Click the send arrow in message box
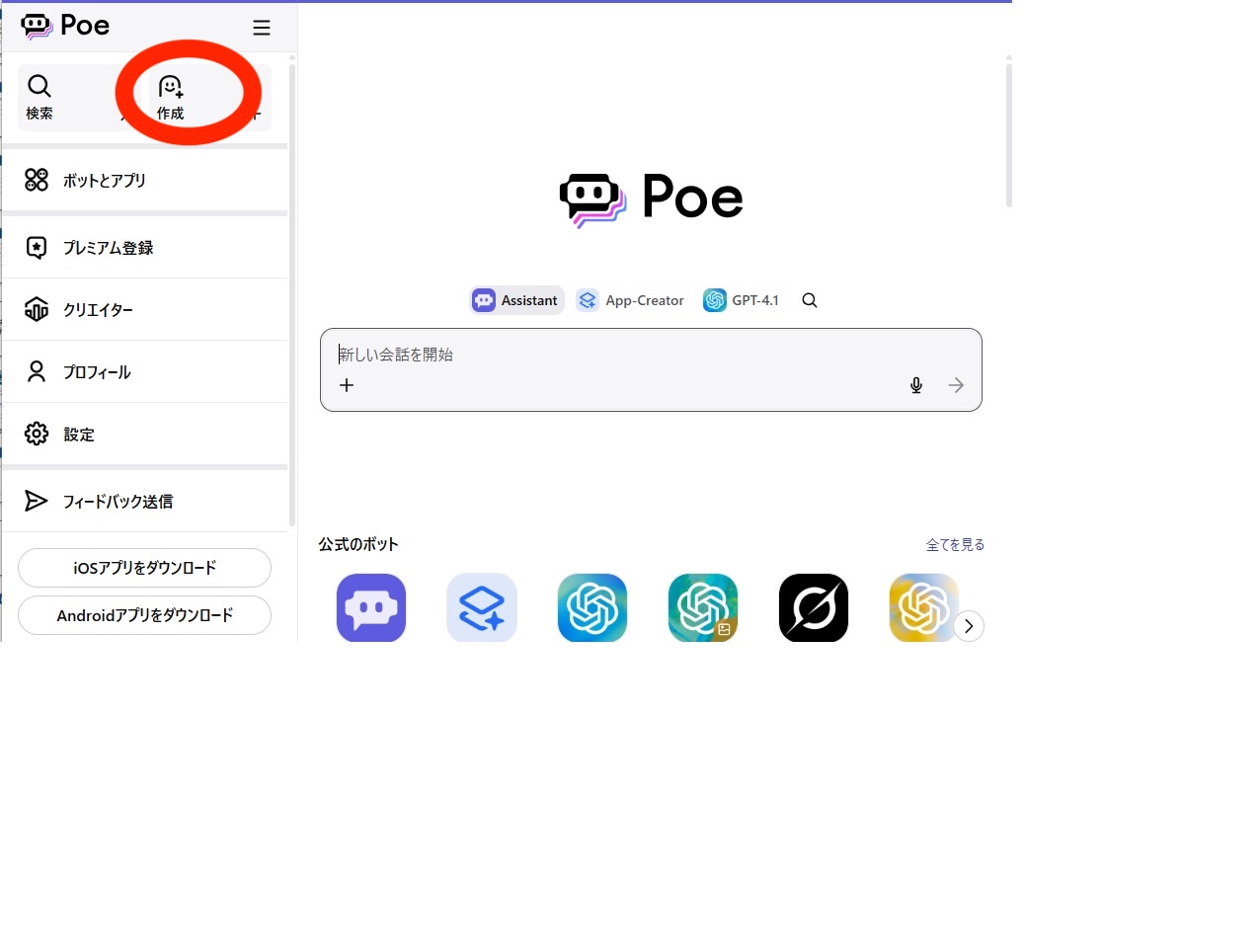 tap(956, 385)
